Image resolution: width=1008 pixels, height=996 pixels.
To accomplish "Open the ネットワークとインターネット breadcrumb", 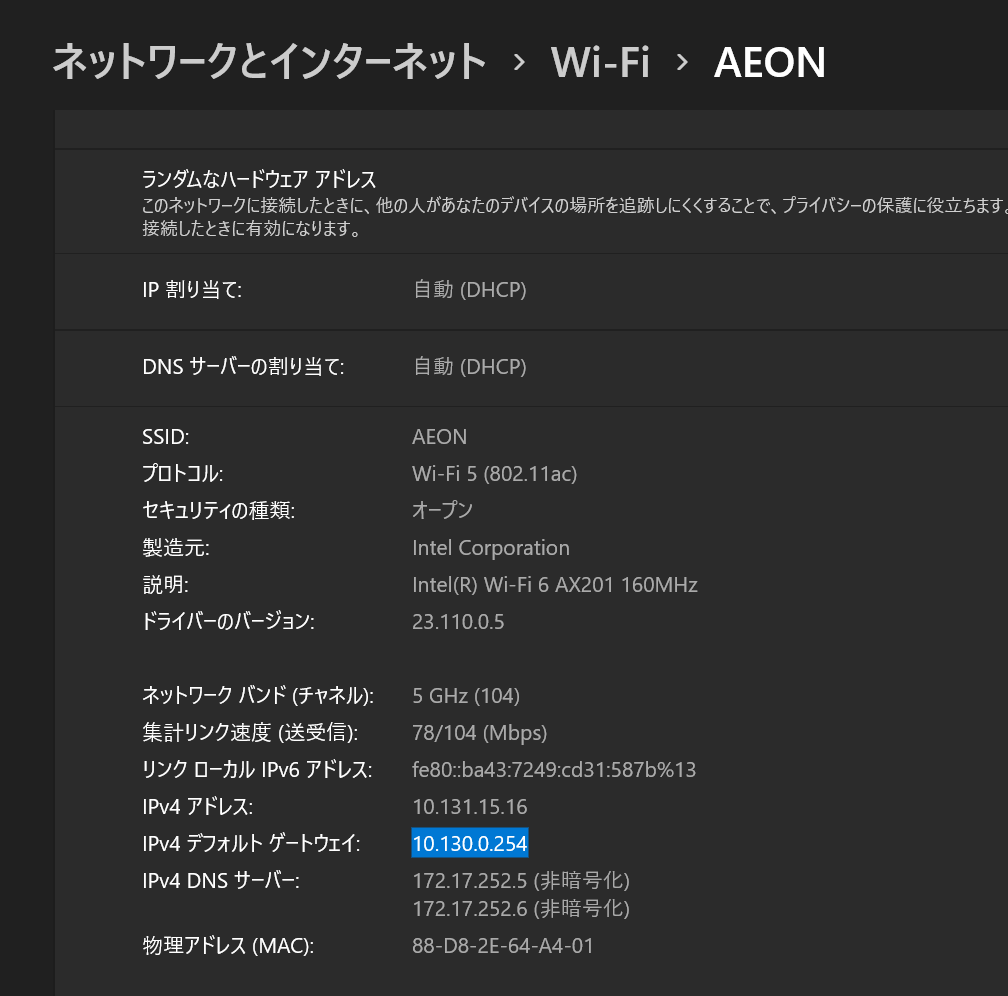I will [x=269, y=62].
